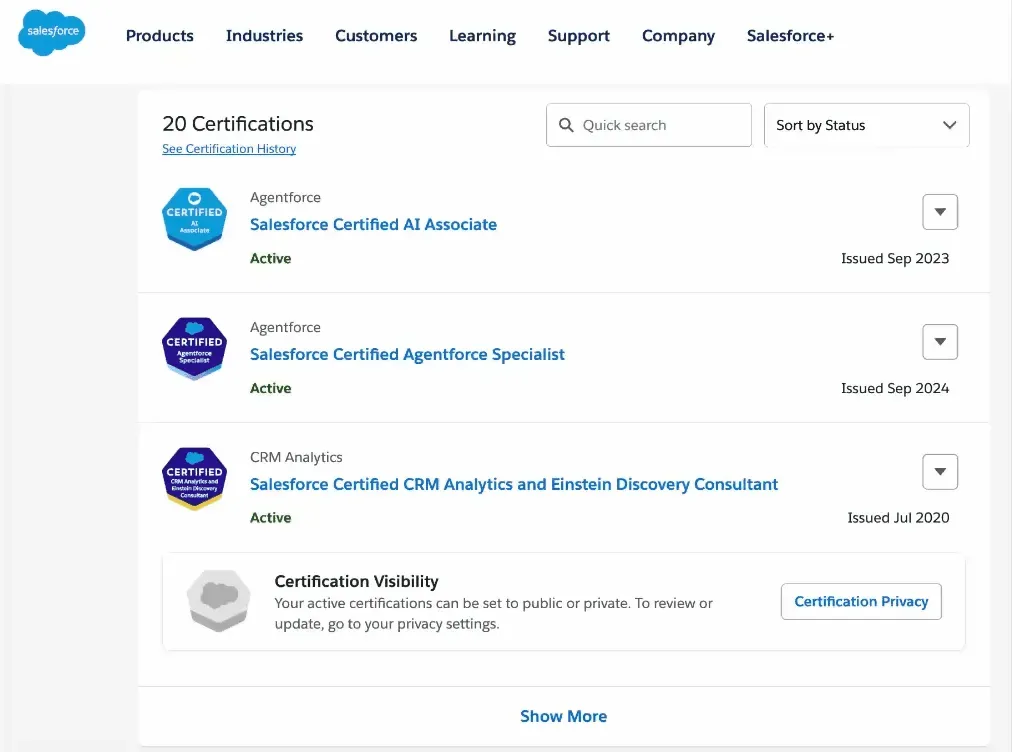Click the gray Certification Visibility badge icon
The image size is (1012, 752).
click(219, 600)
